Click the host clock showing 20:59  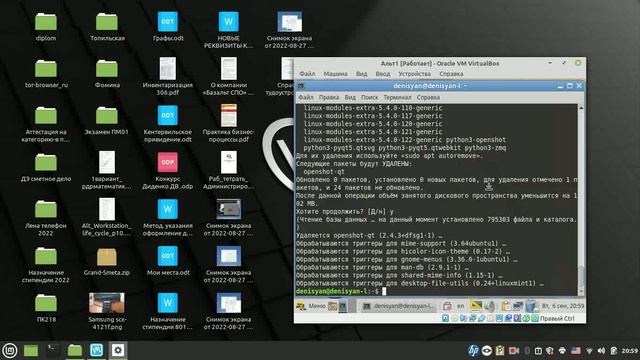tap(630, 350)
